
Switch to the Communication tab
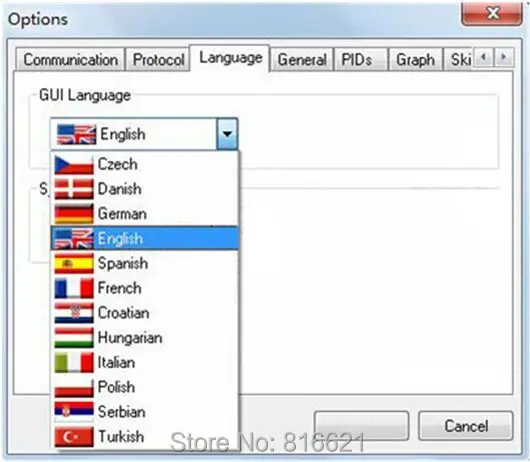[70, 60]
